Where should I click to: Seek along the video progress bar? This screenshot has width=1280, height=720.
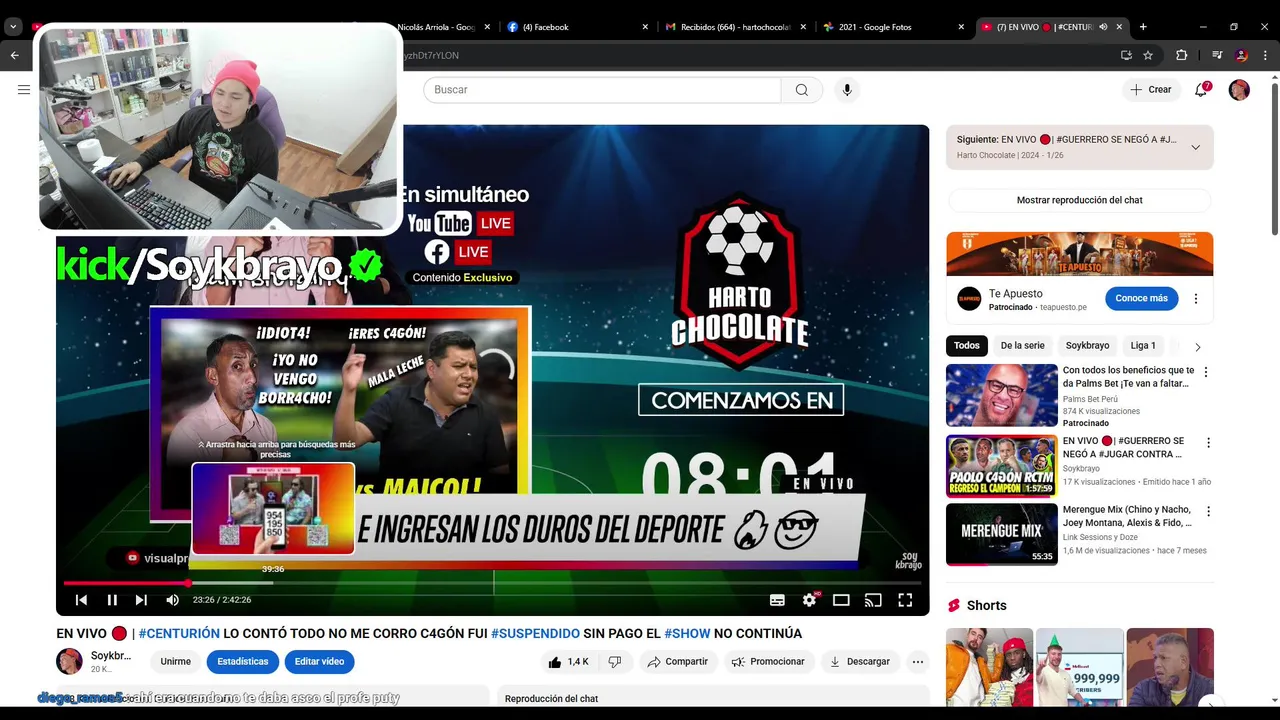(493, 583)
